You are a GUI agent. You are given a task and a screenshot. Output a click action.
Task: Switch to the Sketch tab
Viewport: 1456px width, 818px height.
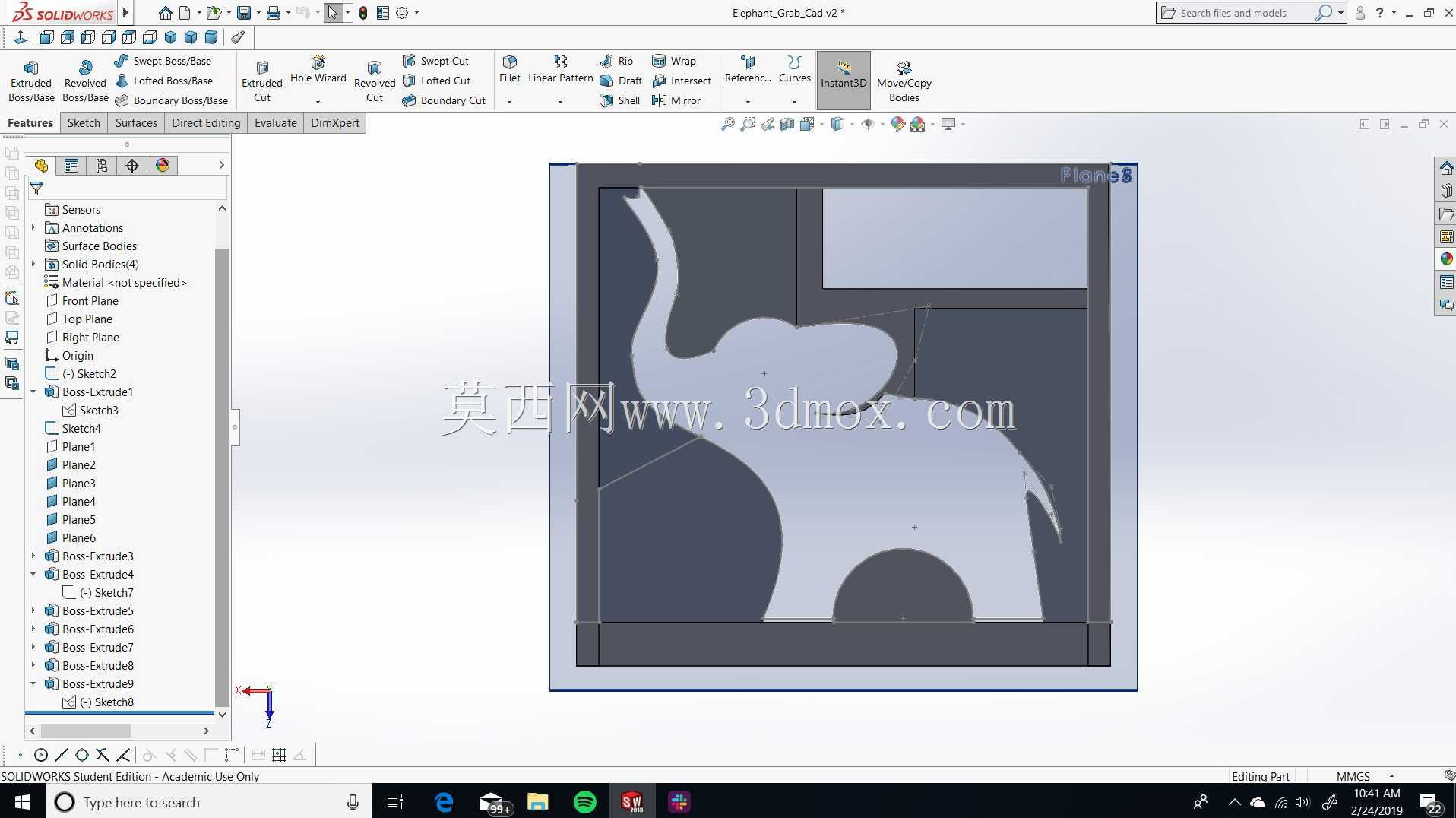pos(84,122)
